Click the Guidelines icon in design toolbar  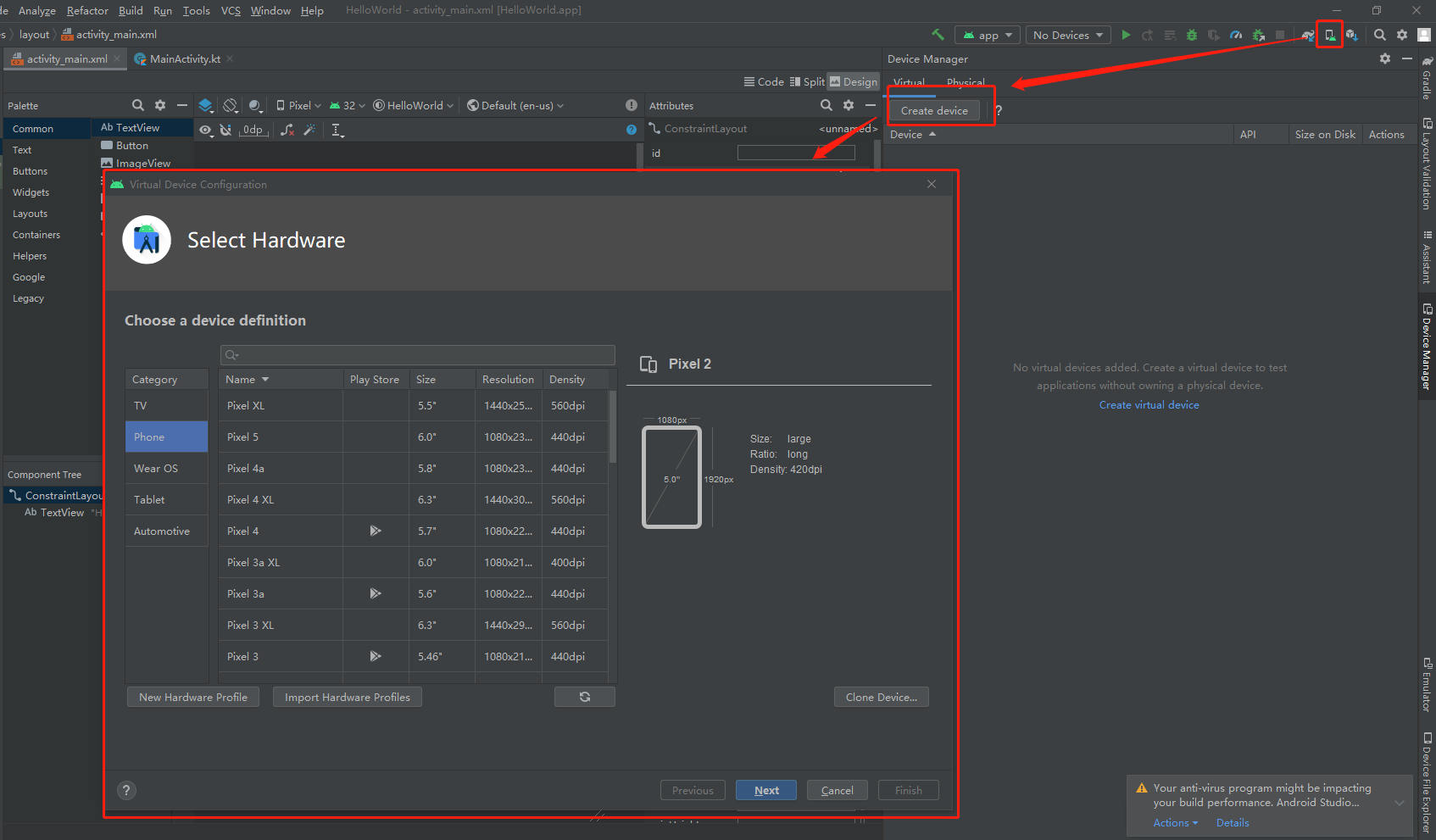337,130
